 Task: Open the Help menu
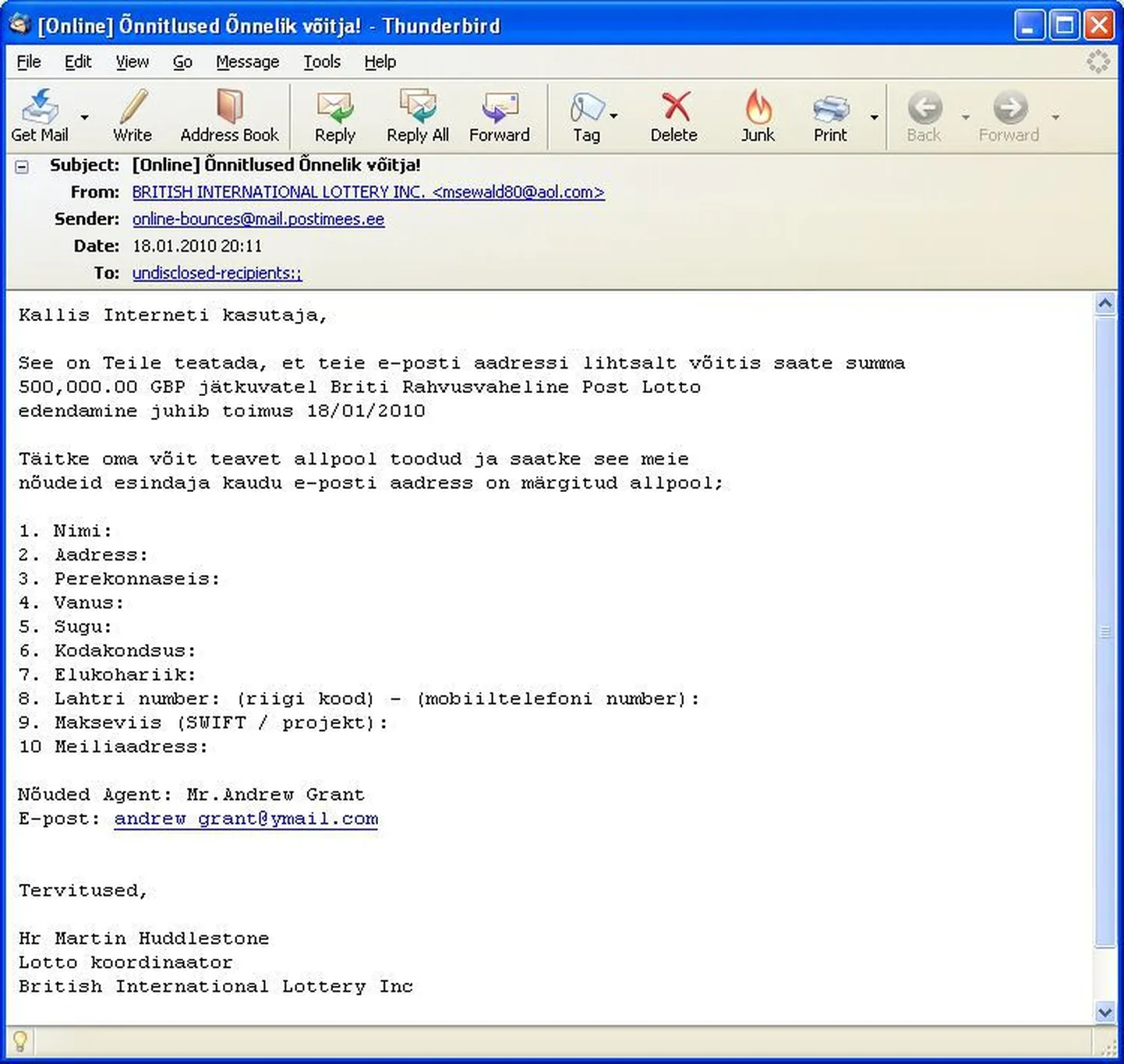(380, 62)
